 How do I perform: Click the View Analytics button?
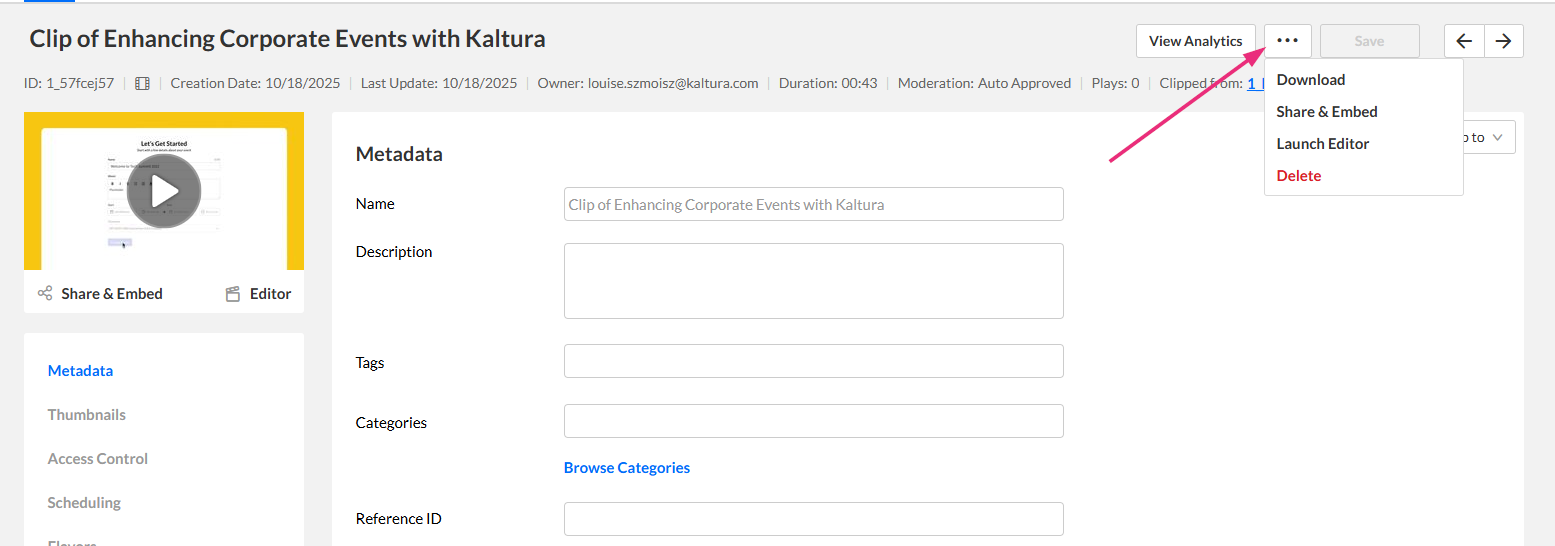pos(1195,41)
